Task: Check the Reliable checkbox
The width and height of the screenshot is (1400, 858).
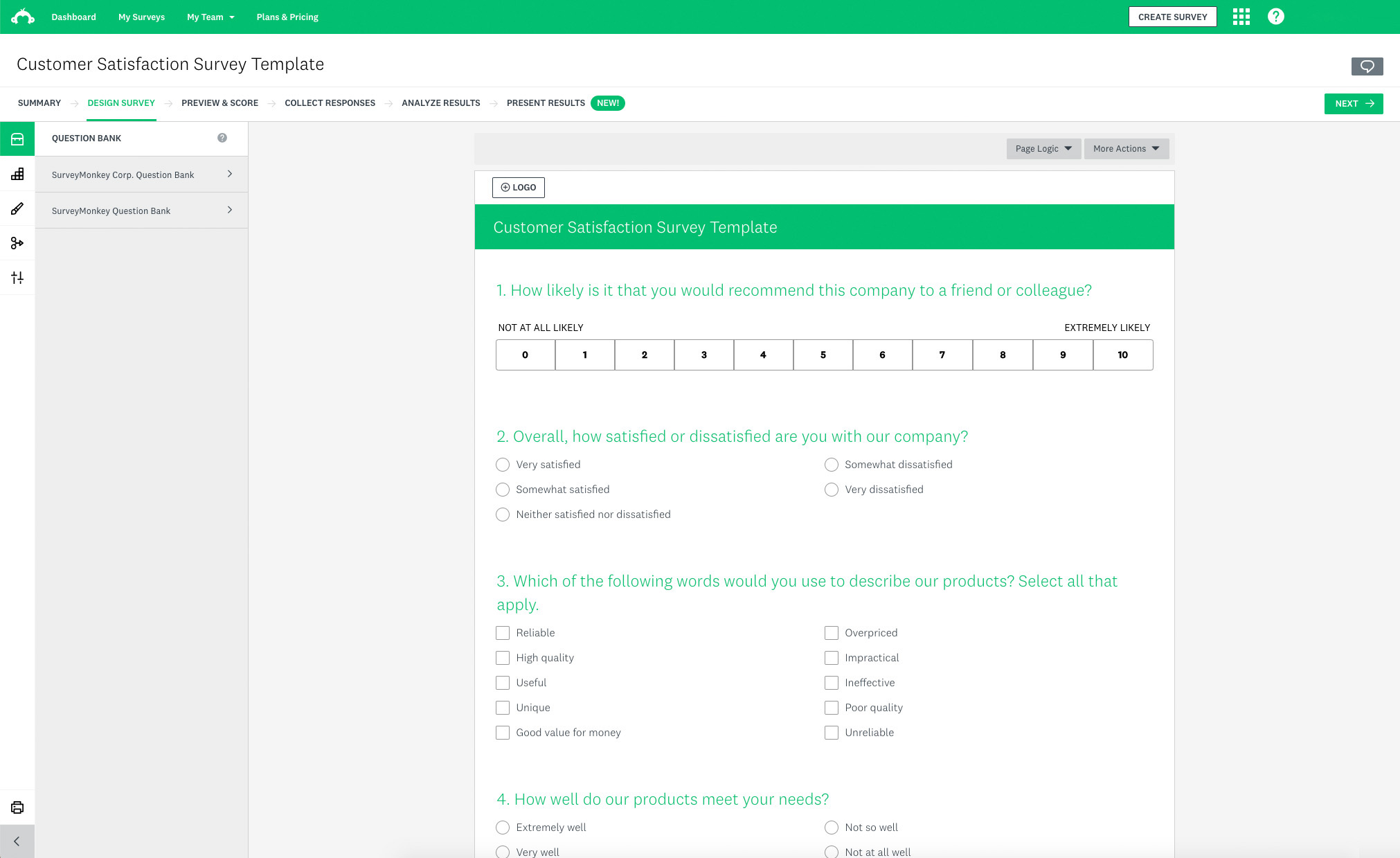Action: point(503,633)
